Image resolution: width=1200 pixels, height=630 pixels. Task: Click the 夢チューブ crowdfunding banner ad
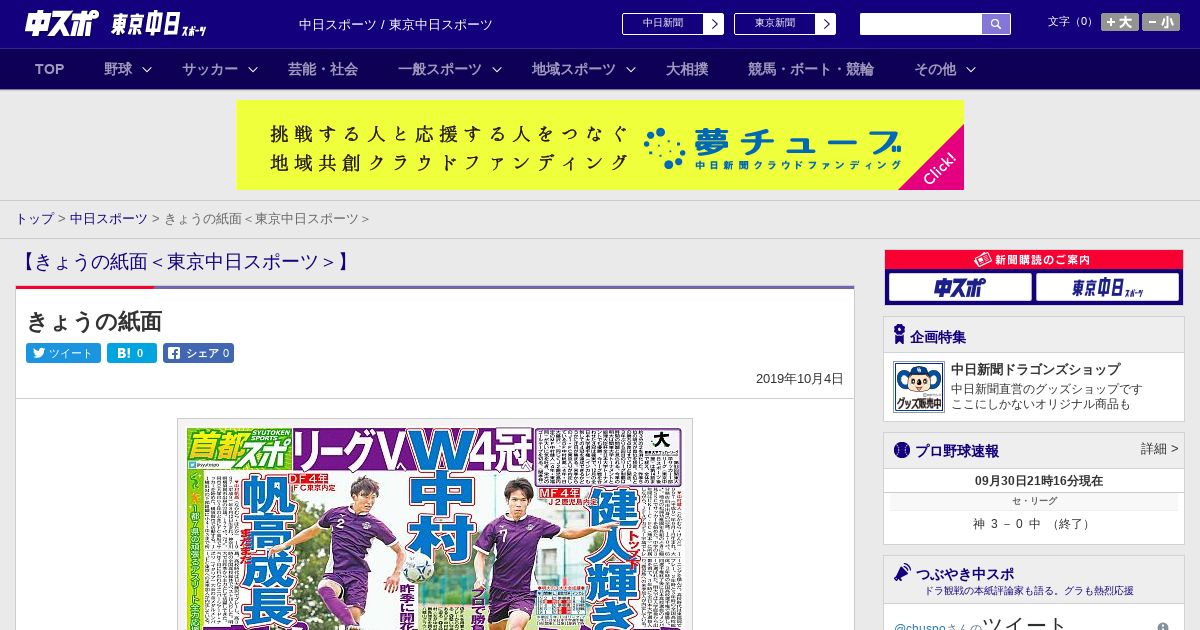coord(600,145)
